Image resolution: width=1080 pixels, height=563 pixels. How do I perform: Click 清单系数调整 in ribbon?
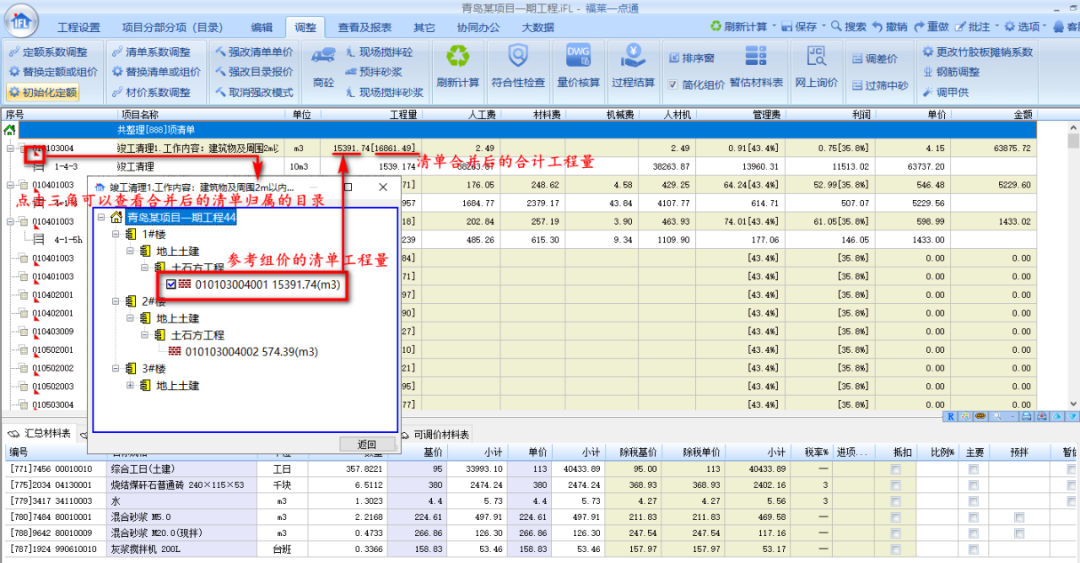(x=151, y=52)
